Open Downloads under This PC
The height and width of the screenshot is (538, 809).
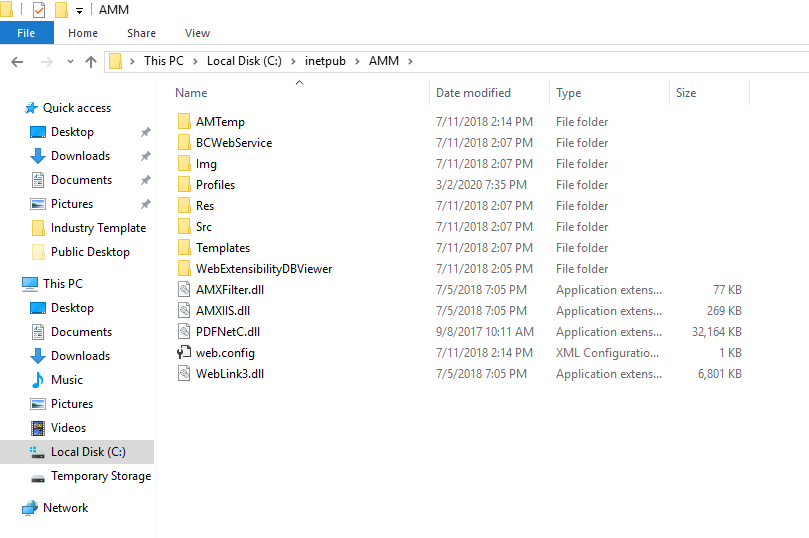(x=80, y=356)
